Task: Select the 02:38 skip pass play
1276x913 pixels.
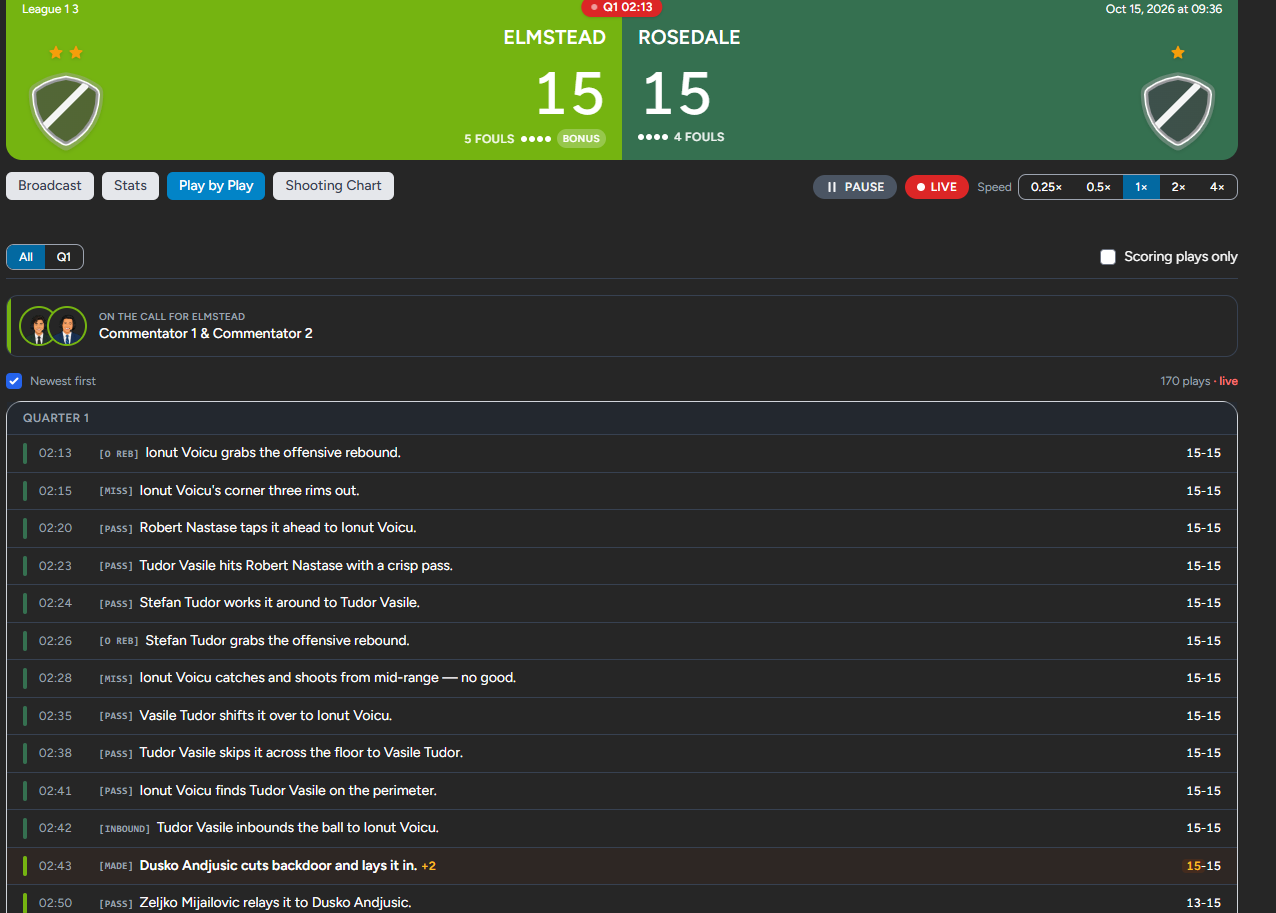Action: [x=622, y=753]
